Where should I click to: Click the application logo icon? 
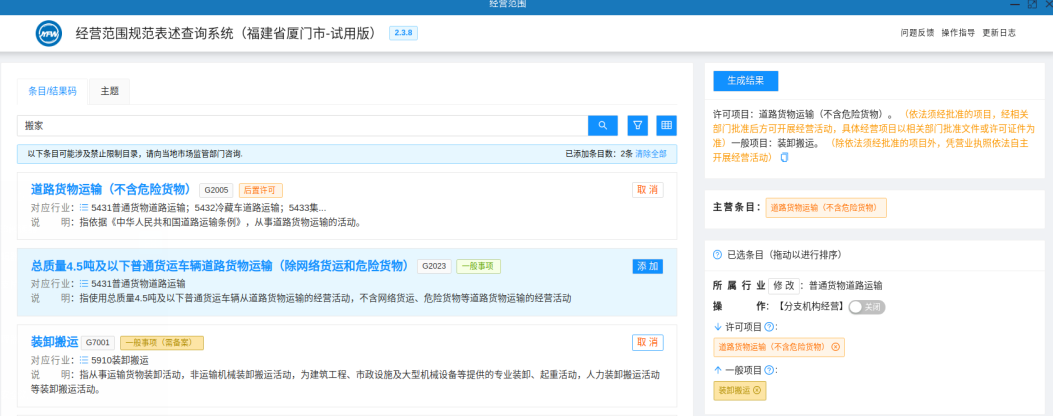[x=49, y=33]
